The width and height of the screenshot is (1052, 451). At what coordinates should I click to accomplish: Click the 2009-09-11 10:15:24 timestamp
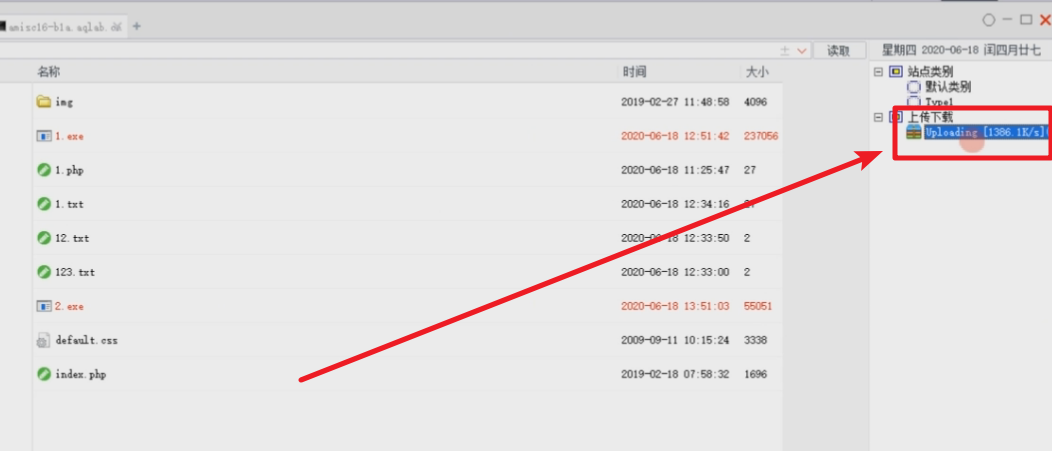(675, 340)
